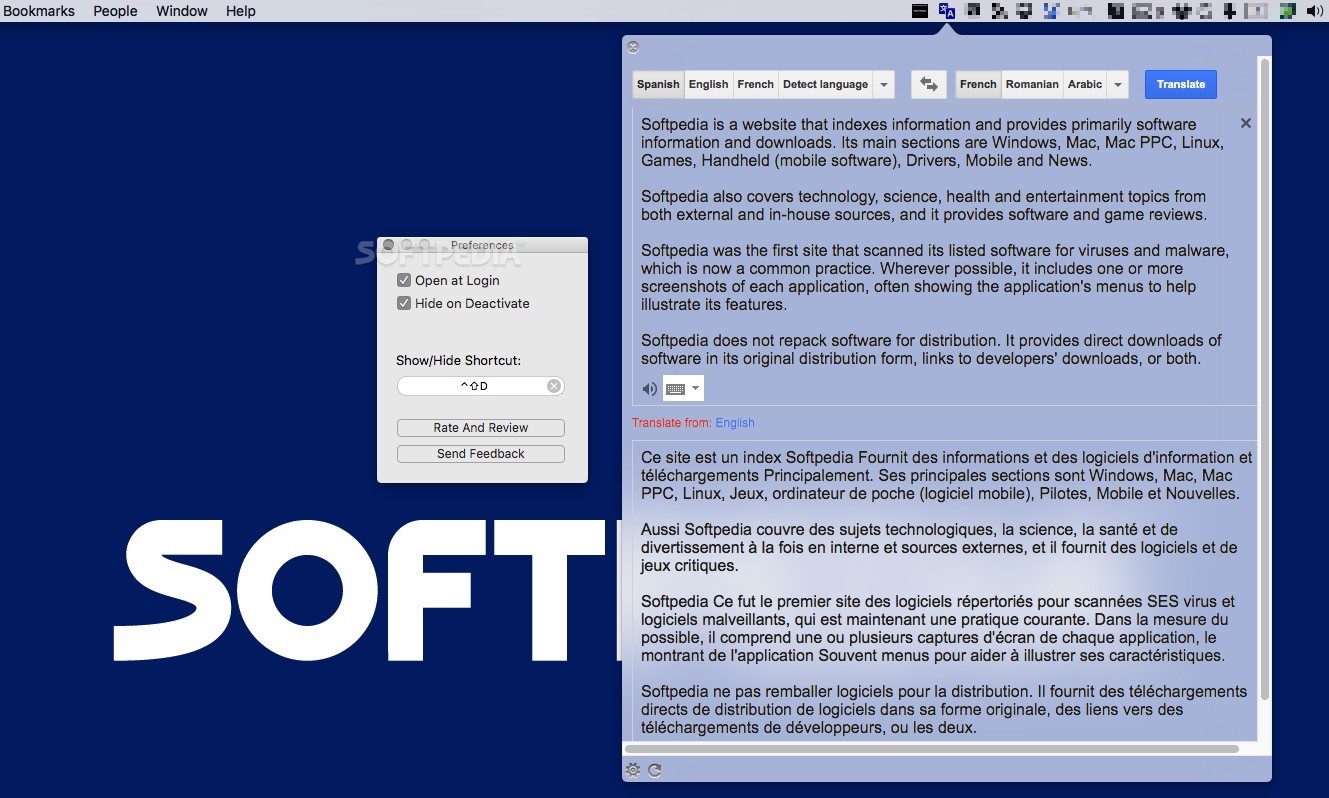Clear the source text with the X icon
The width and height of the screenshot is (1329, 798).
click(1246, 123)
